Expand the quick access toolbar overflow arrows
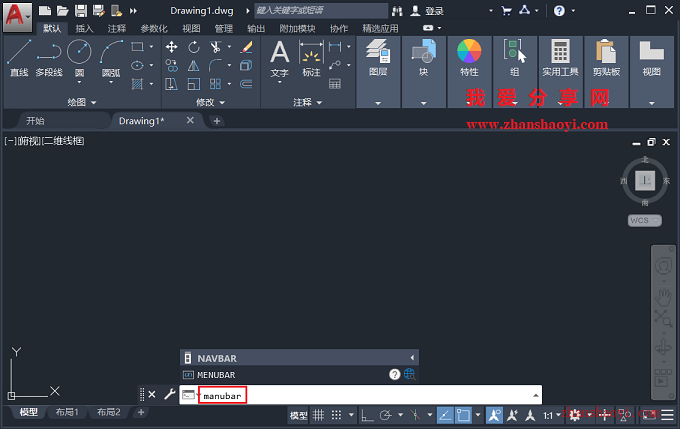Viewport: 680px width, 429px height. pyautogui.click(x=133, y=11)
